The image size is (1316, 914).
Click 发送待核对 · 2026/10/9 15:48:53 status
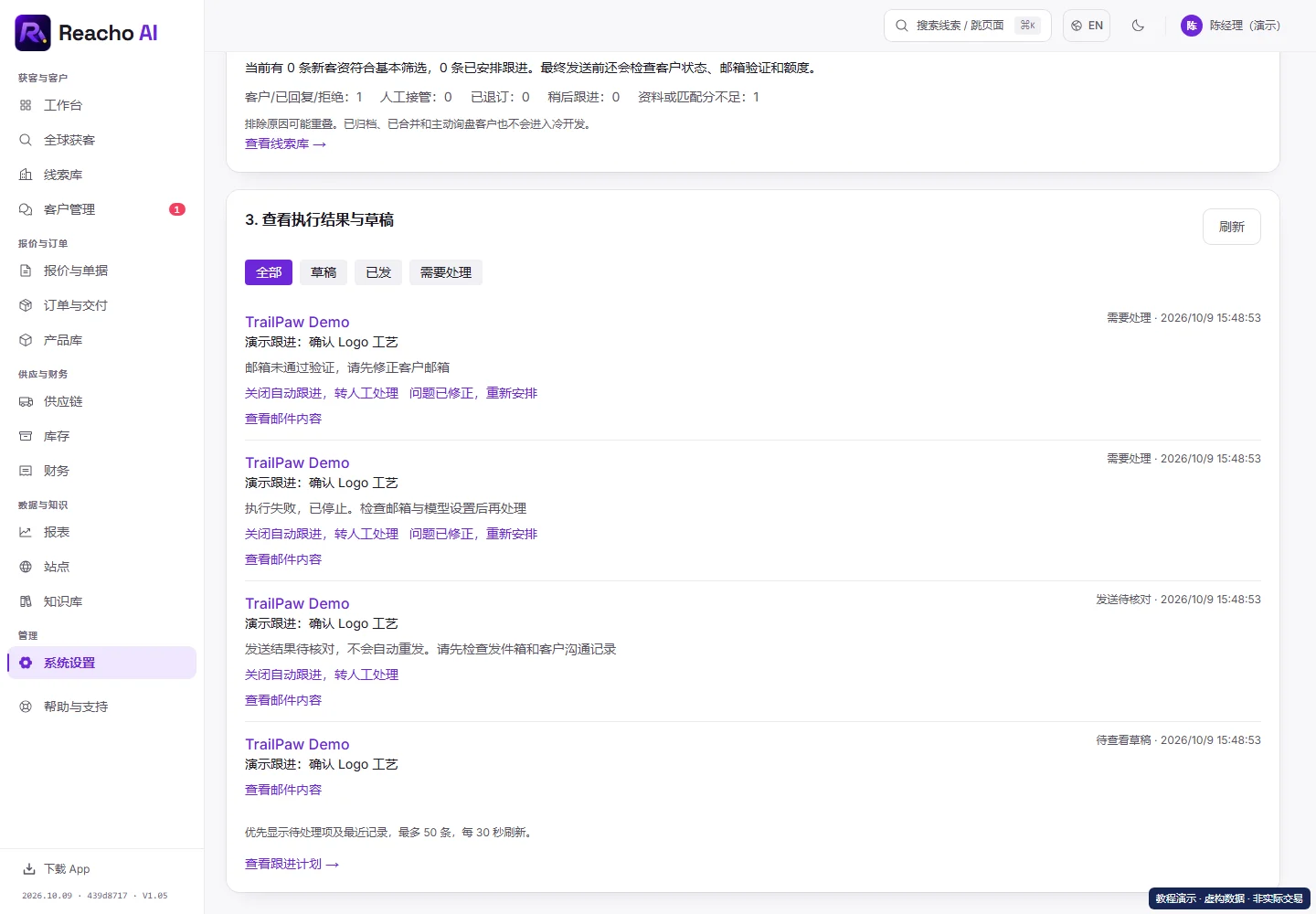click(1178, 600)
